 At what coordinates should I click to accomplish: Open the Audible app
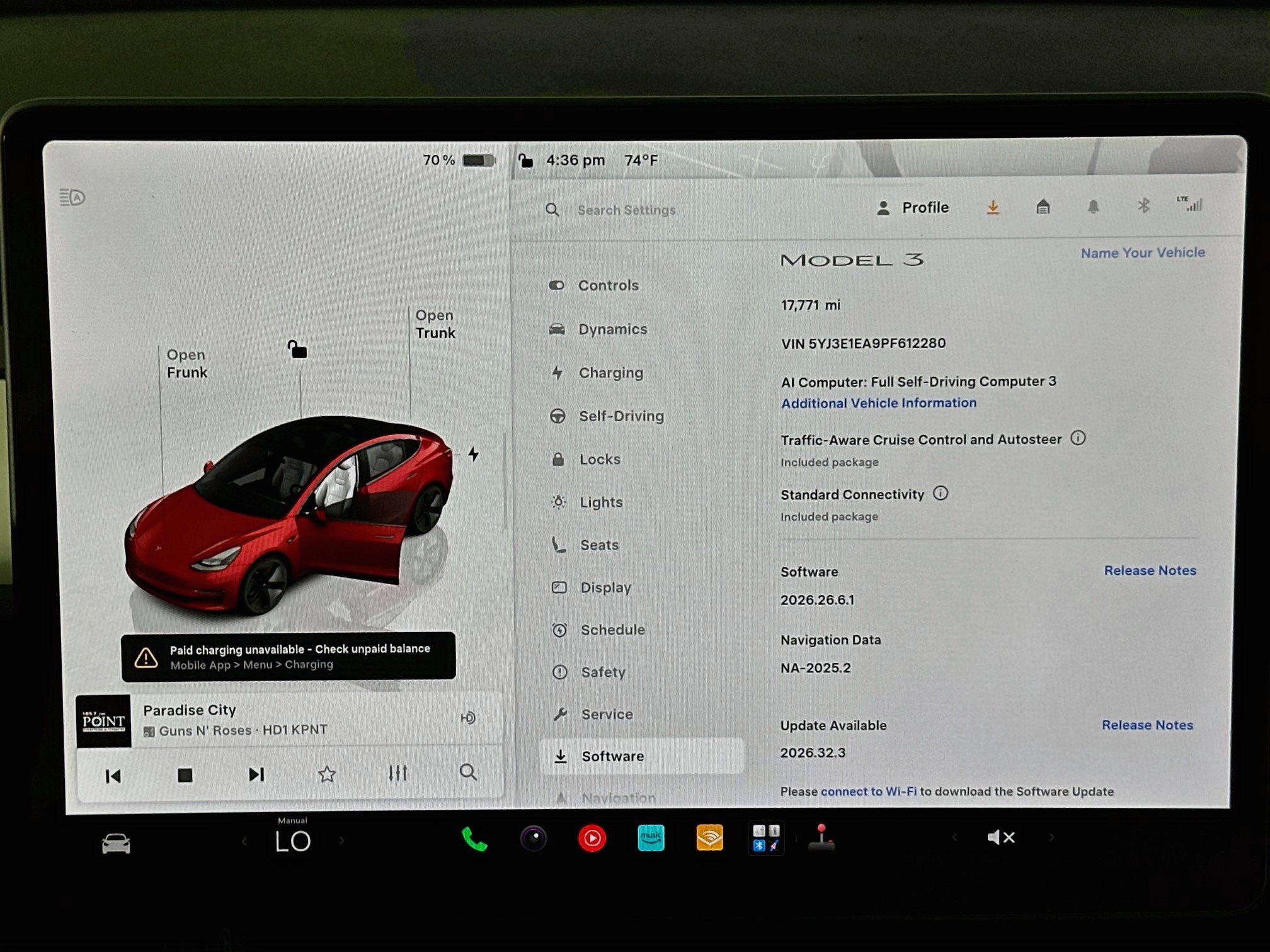coord(709,838)
